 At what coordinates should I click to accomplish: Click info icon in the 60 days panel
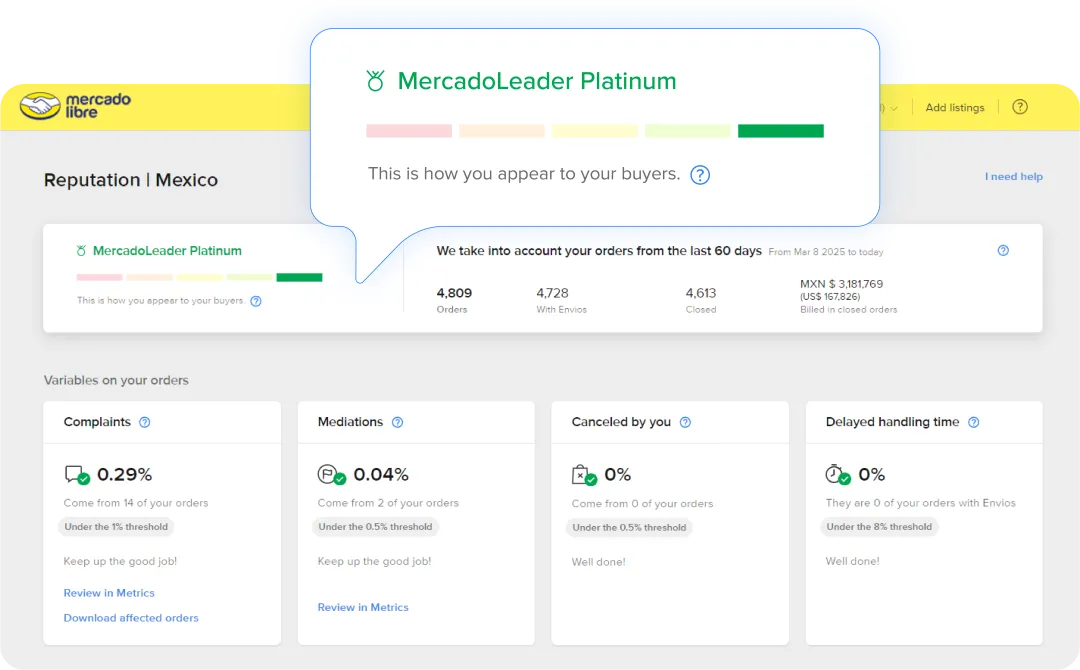coord(1003,251)
